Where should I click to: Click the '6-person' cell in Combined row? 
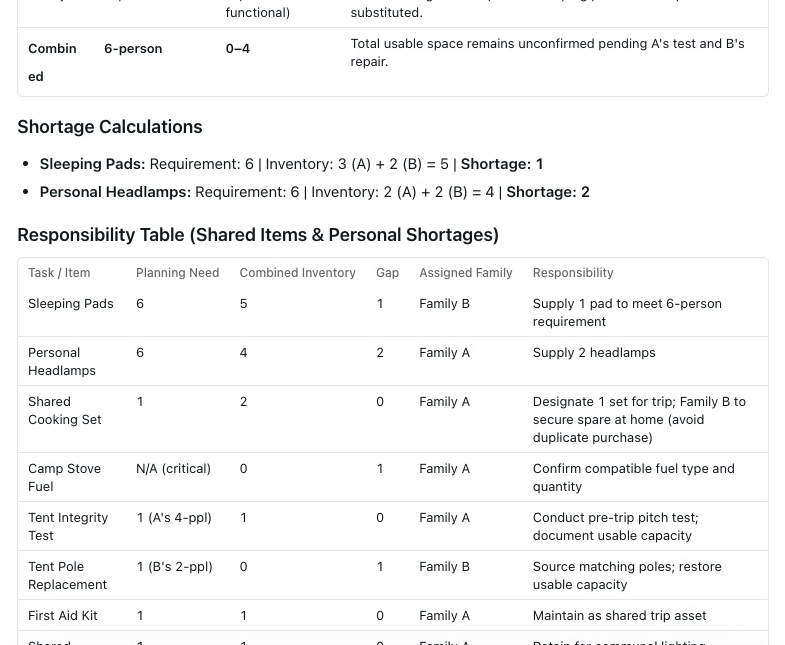point(133,49)
